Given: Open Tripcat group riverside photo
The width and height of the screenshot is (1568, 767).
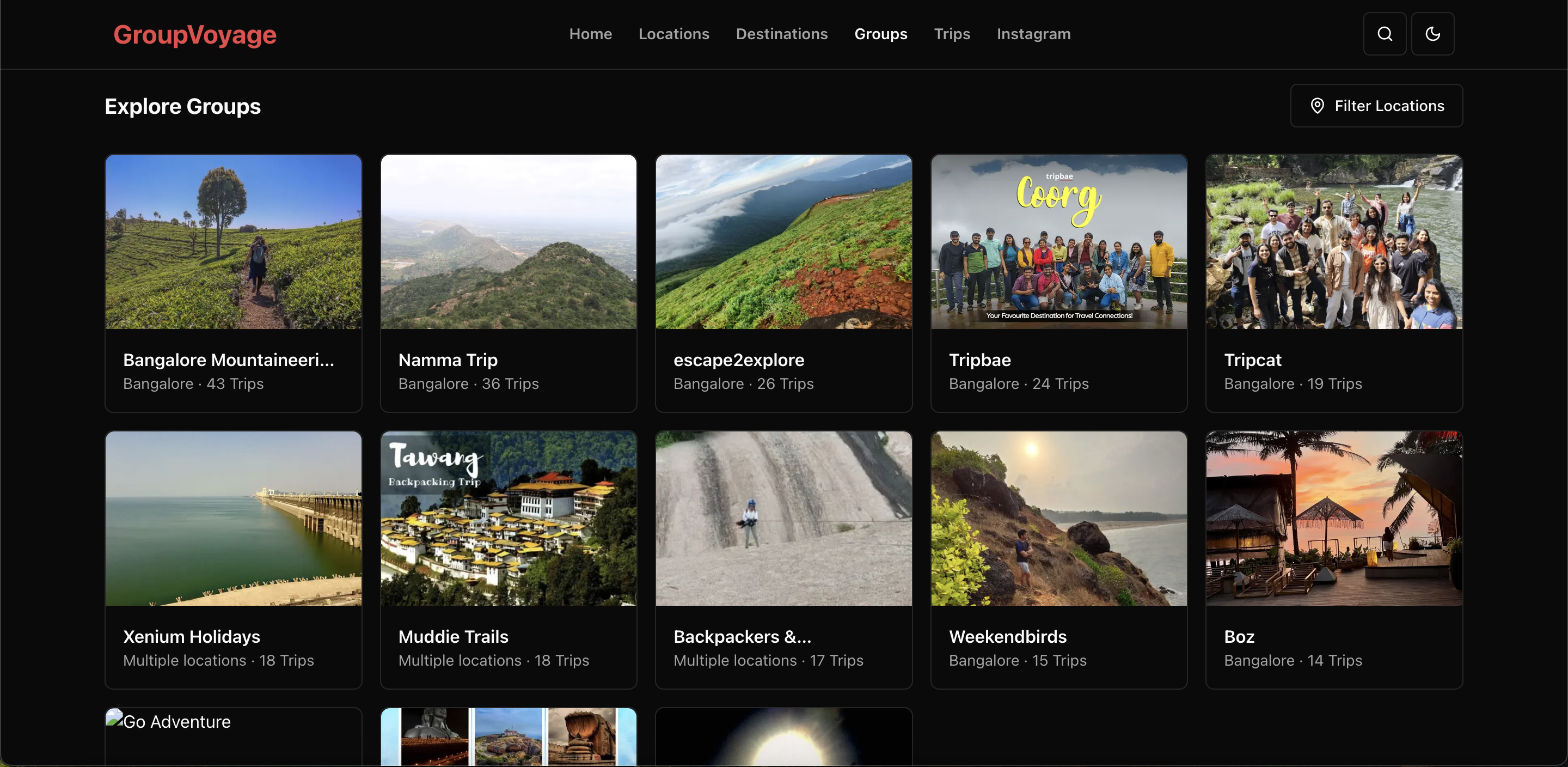Looking at the screenshot, I should (x=1334, y=242).
